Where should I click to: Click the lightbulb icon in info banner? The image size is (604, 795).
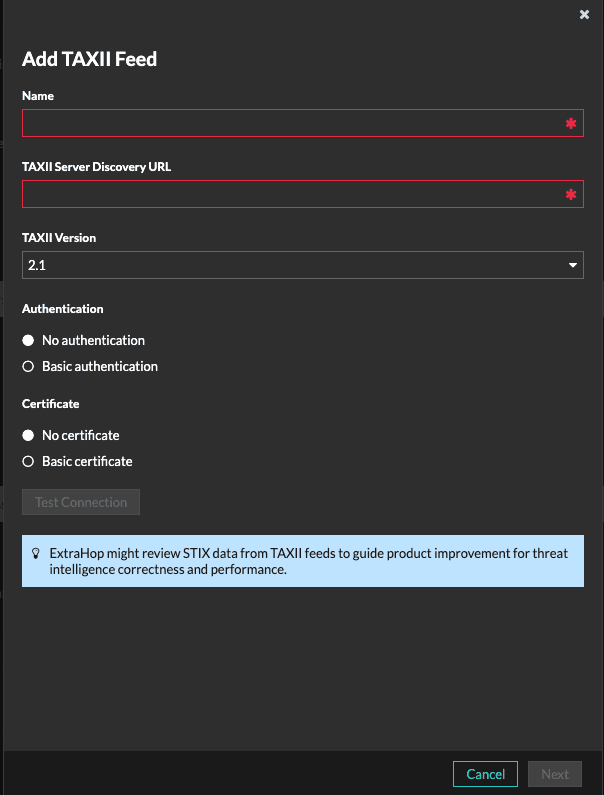pos(36,553)
